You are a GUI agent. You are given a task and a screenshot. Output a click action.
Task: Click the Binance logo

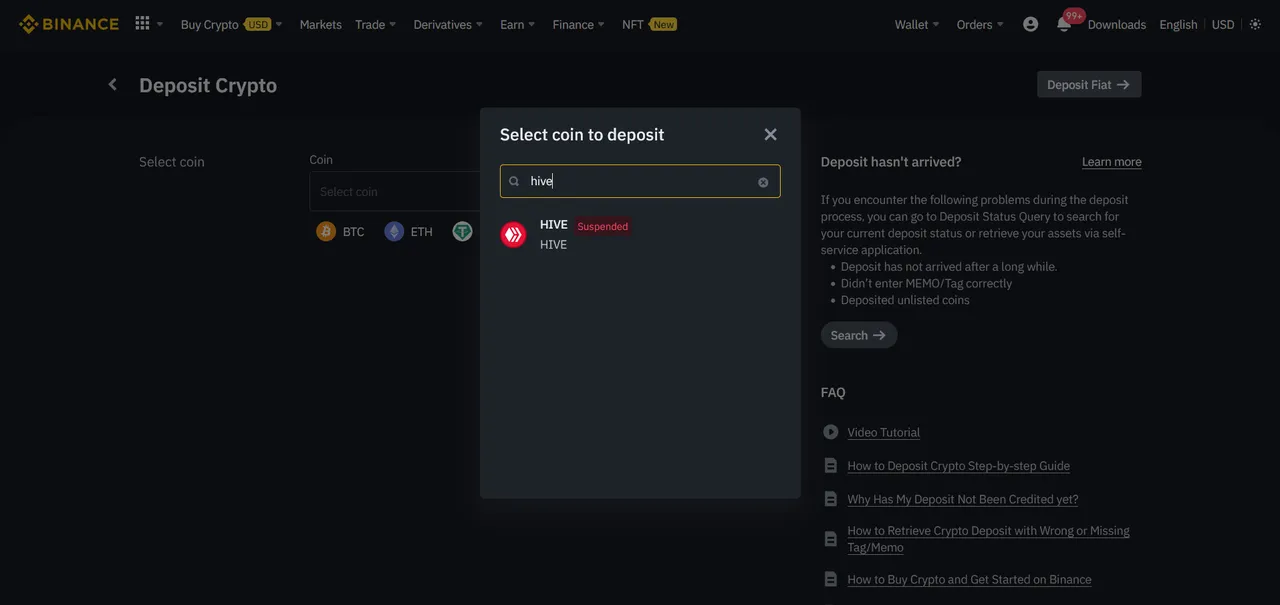pos(69,24)
